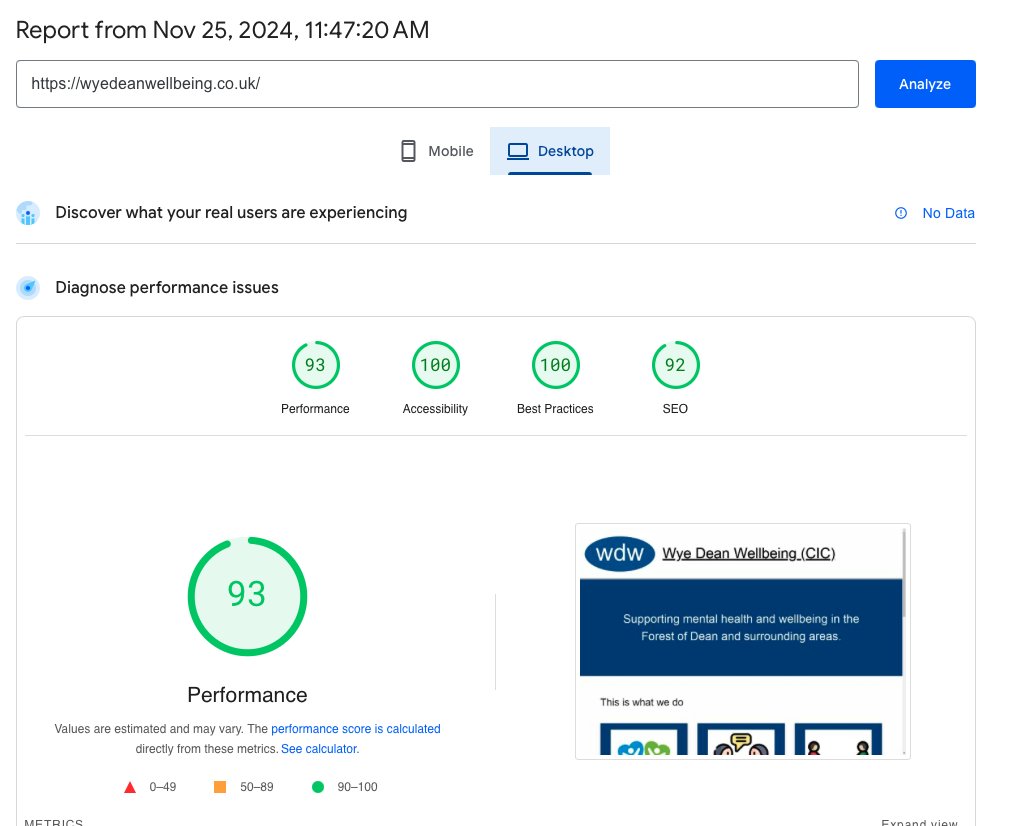Click the large Performance heading below the circle

point(247,695)
